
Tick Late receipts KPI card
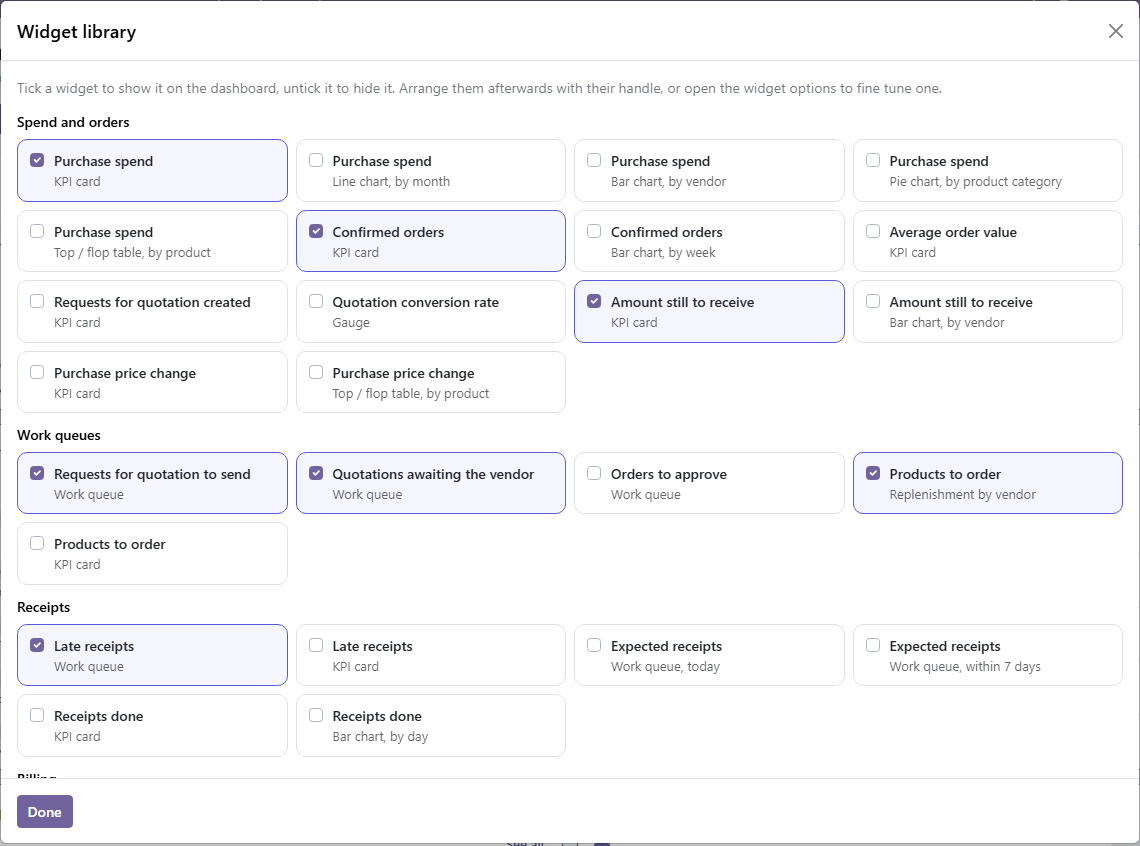(x=316, y=645)
